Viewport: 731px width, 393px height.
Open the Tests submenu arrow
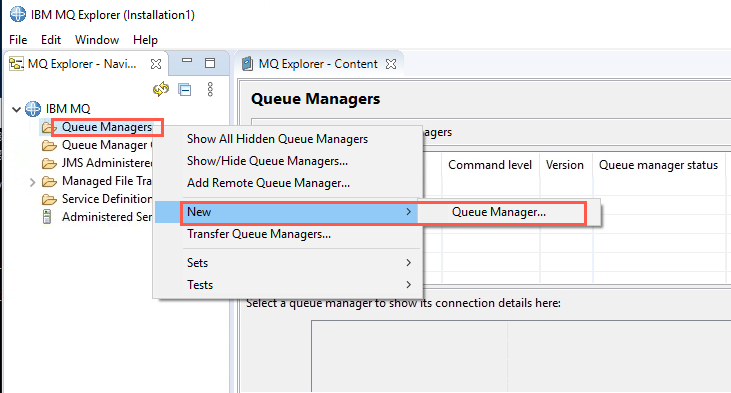coord(408,284)
